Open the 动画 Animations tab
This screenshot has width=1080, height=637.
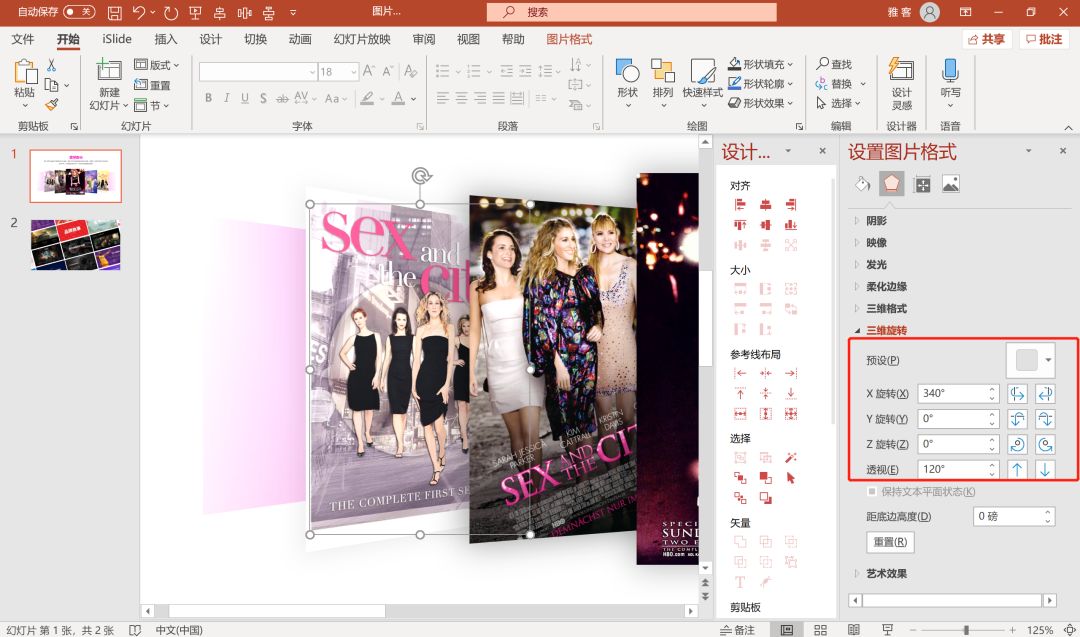click(300, 39)
